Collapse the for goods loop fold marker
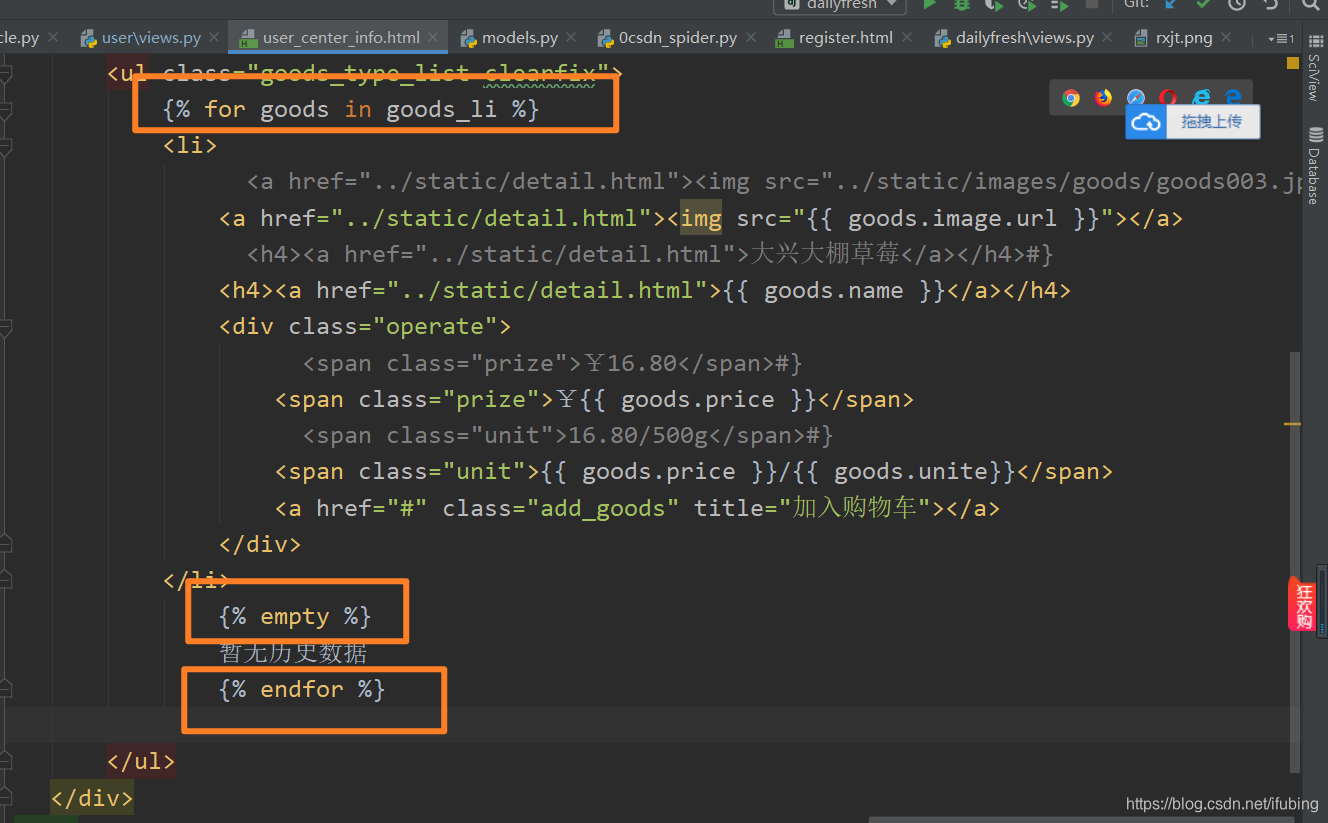1328x823 pixels. click(x=5, y=109)
